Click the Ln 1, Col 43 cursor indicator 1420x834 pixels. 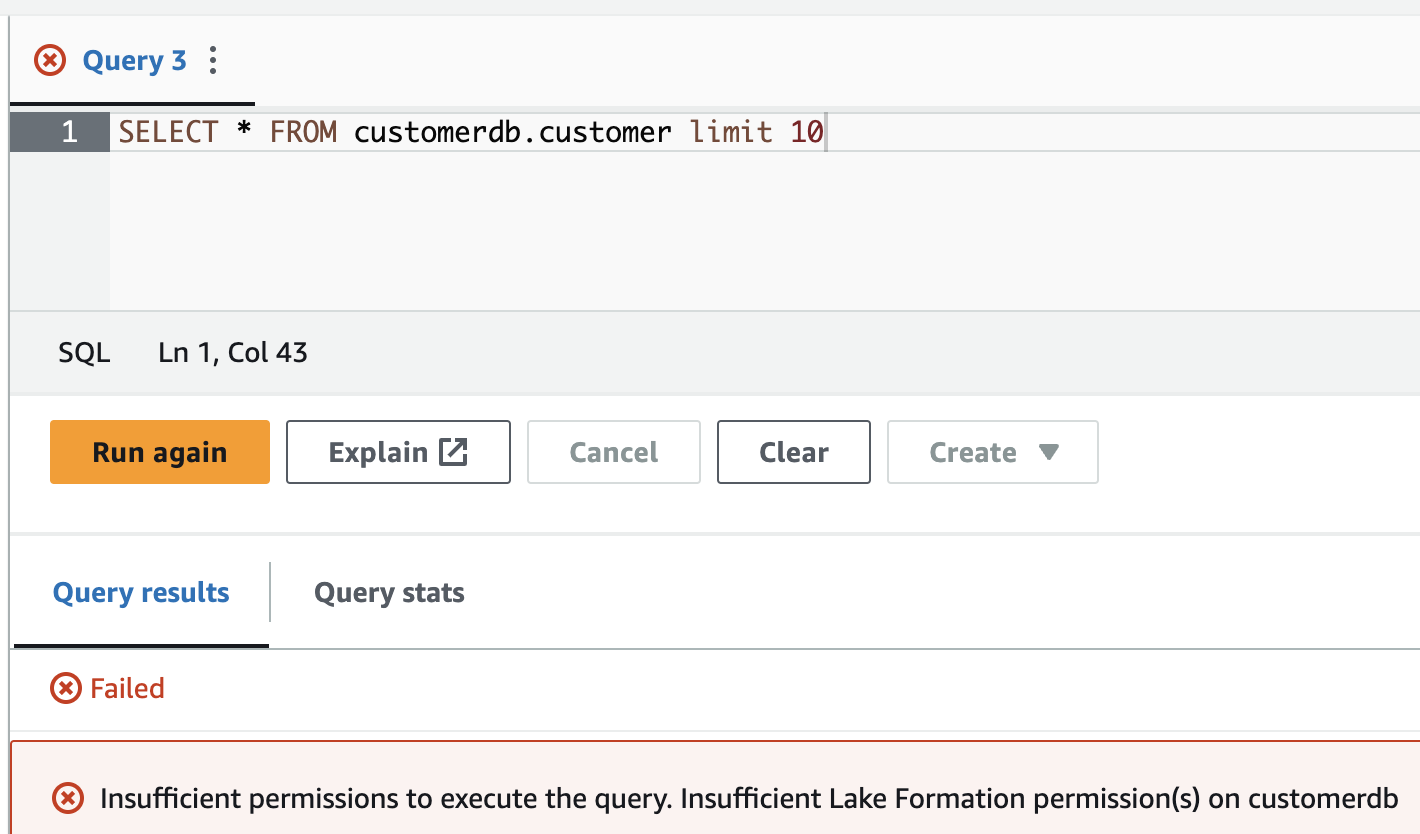point(233,353)
